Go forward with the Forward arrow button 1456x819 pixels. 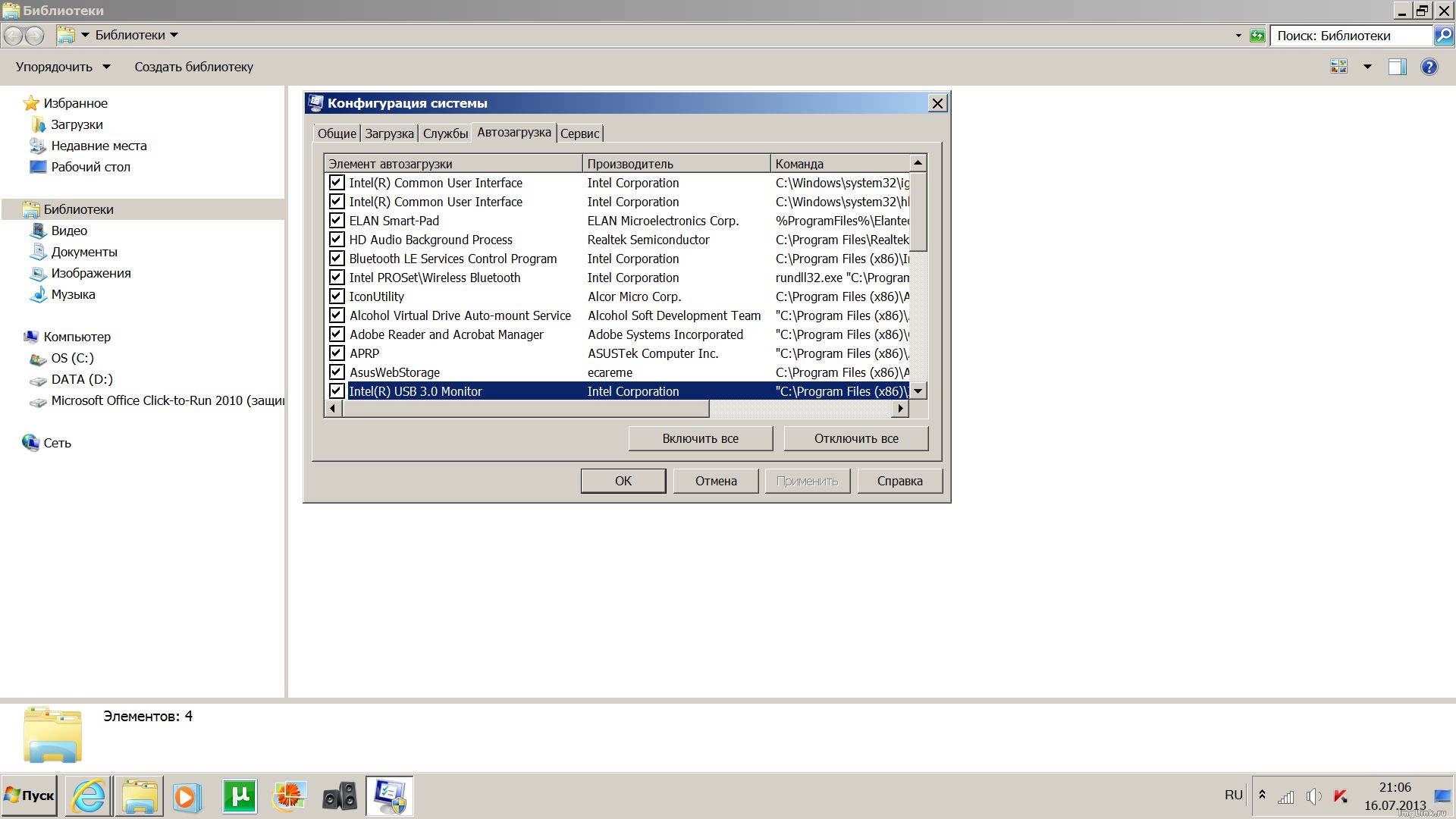[35, 35]
